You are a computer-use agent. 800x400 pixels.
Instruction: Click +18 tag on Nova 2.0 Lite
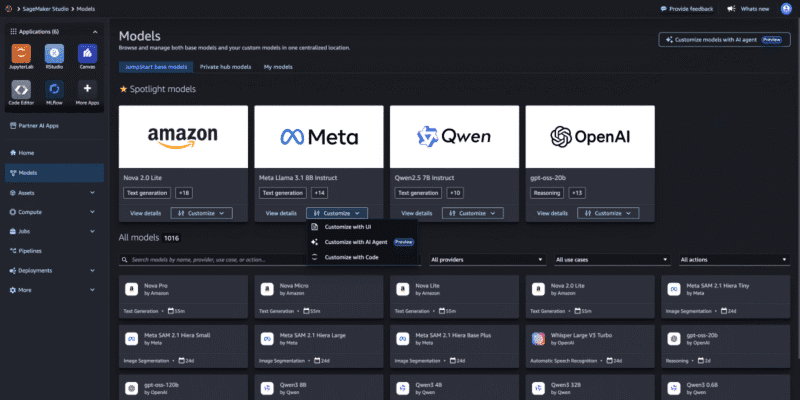pos(184,193)
